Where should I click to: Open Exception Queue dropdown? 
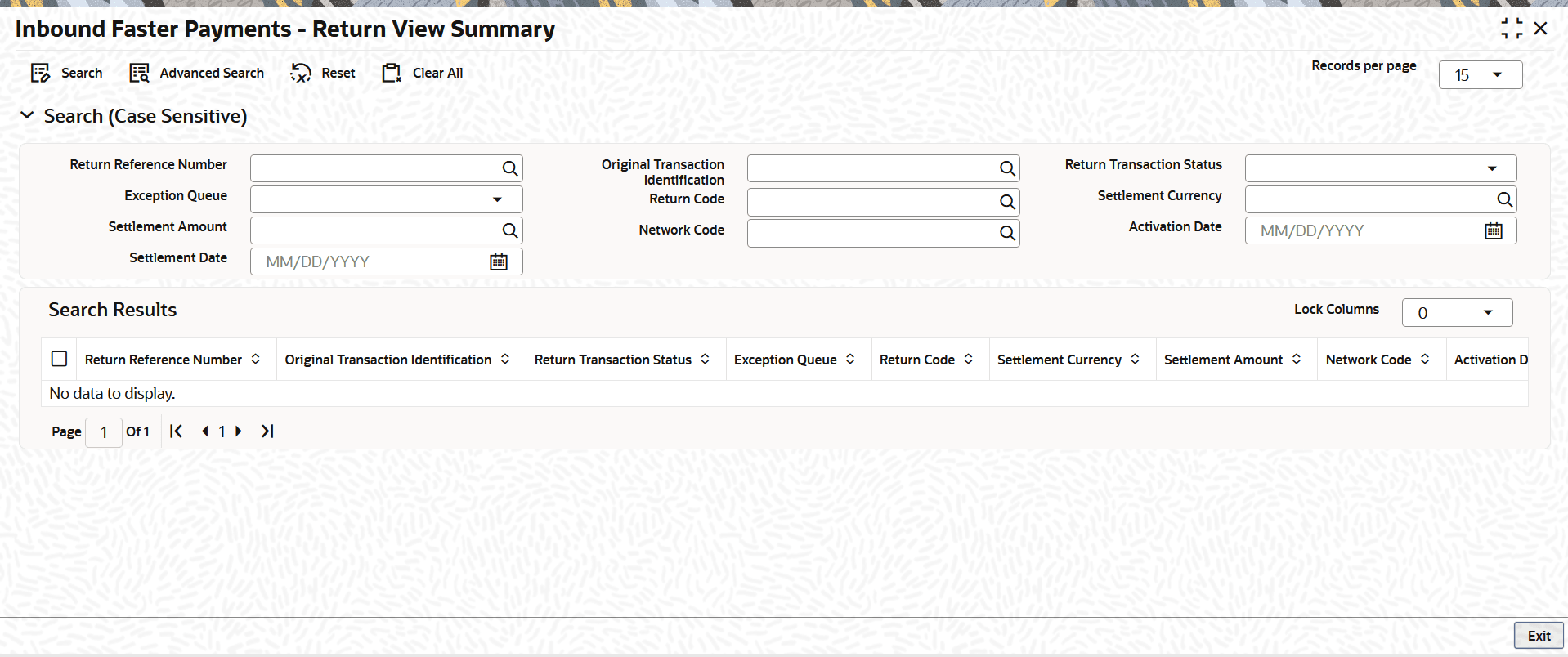click(x=387, y=199)
